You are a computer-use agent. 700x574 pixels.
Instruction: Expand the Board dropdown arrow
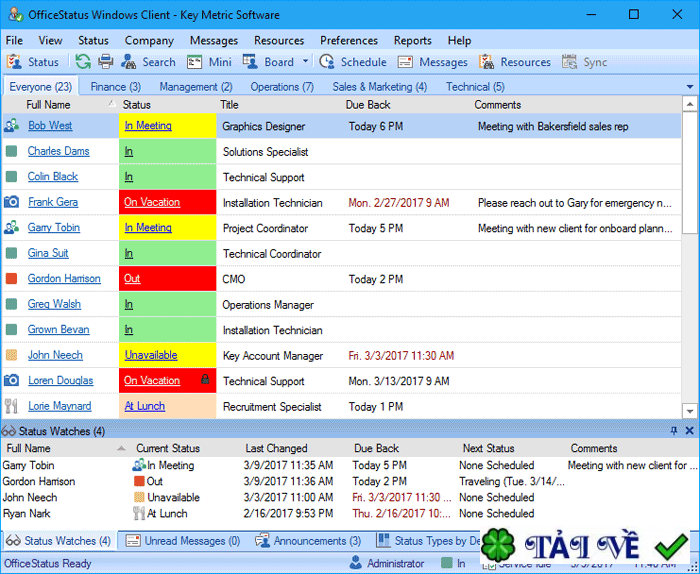tap(304, 62)
